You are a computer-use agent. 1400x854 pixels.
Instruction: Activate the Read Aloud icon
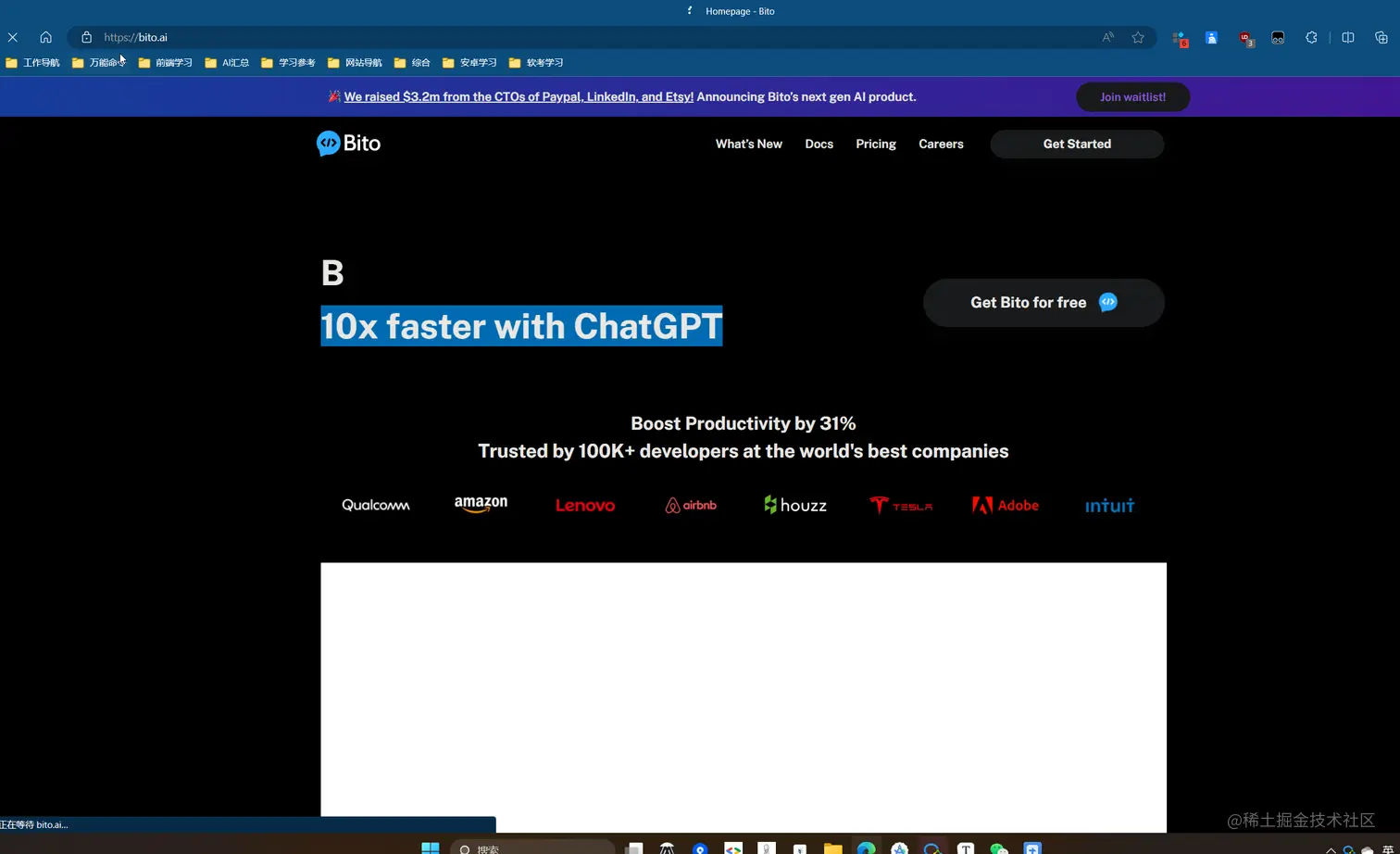pos(1107,37)
